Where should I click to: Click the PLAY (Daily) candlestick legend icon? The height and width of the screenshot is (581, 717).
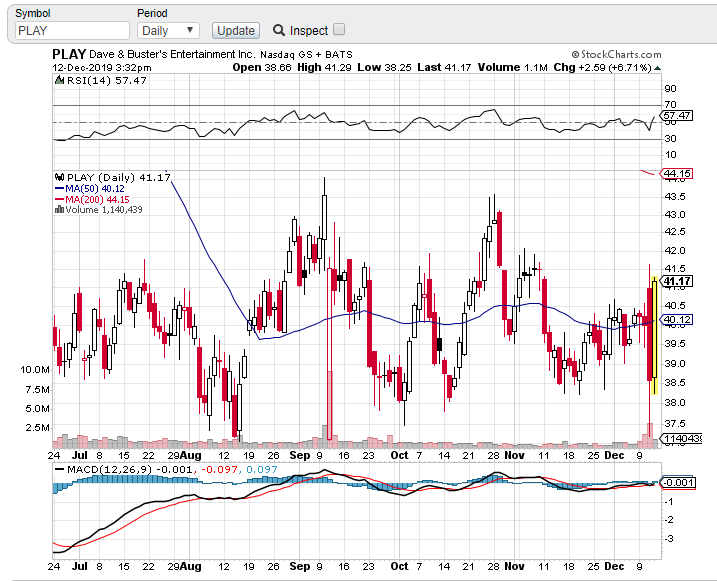click(58, 177)
